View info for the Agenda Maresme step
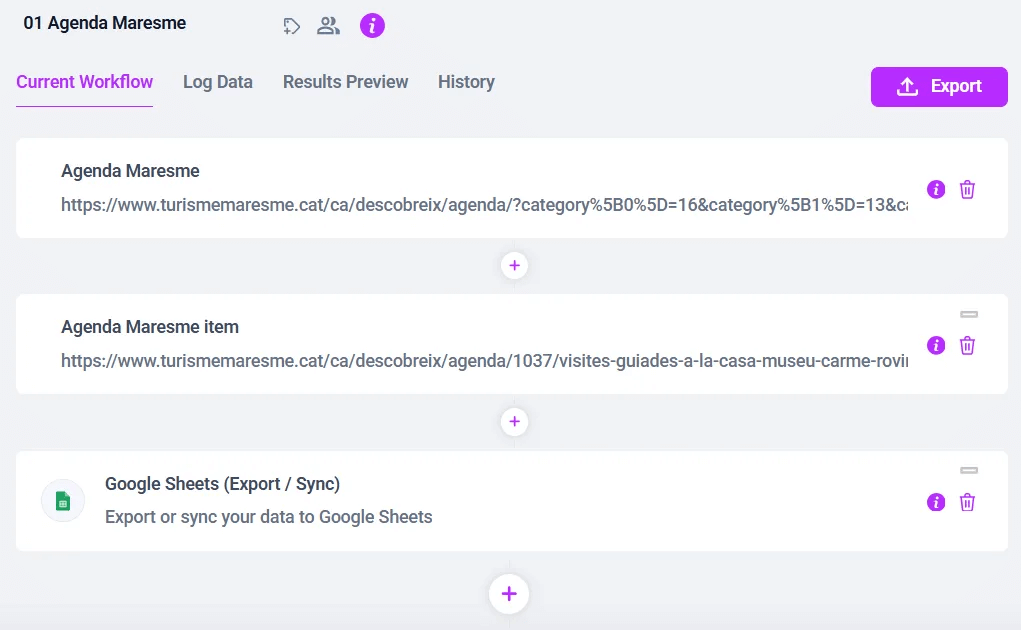This screenshot has width=1021, height=630. pos(936,189)
